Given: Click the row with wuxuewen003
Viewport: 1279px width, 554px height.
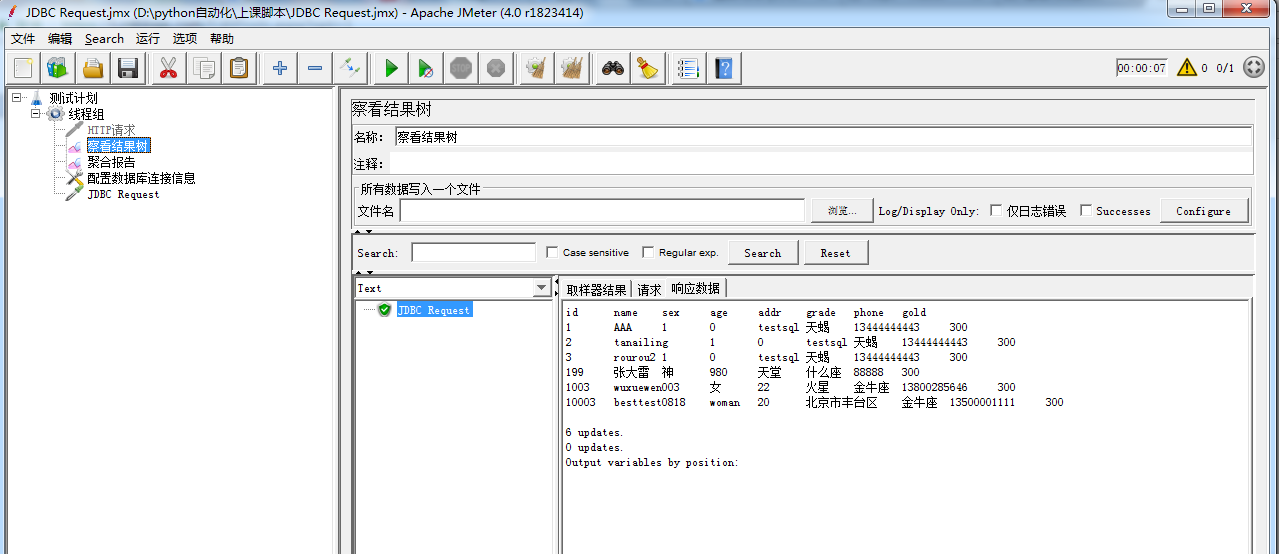Looking at the screenshot, I should (790, 387).
